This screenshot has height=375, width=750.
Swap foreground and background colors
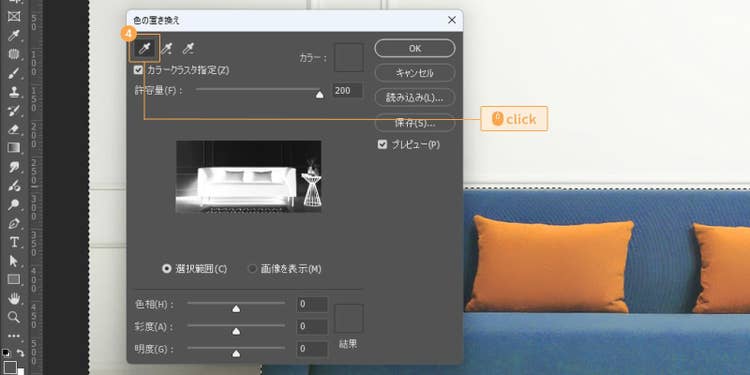click(x=20, y=353)
